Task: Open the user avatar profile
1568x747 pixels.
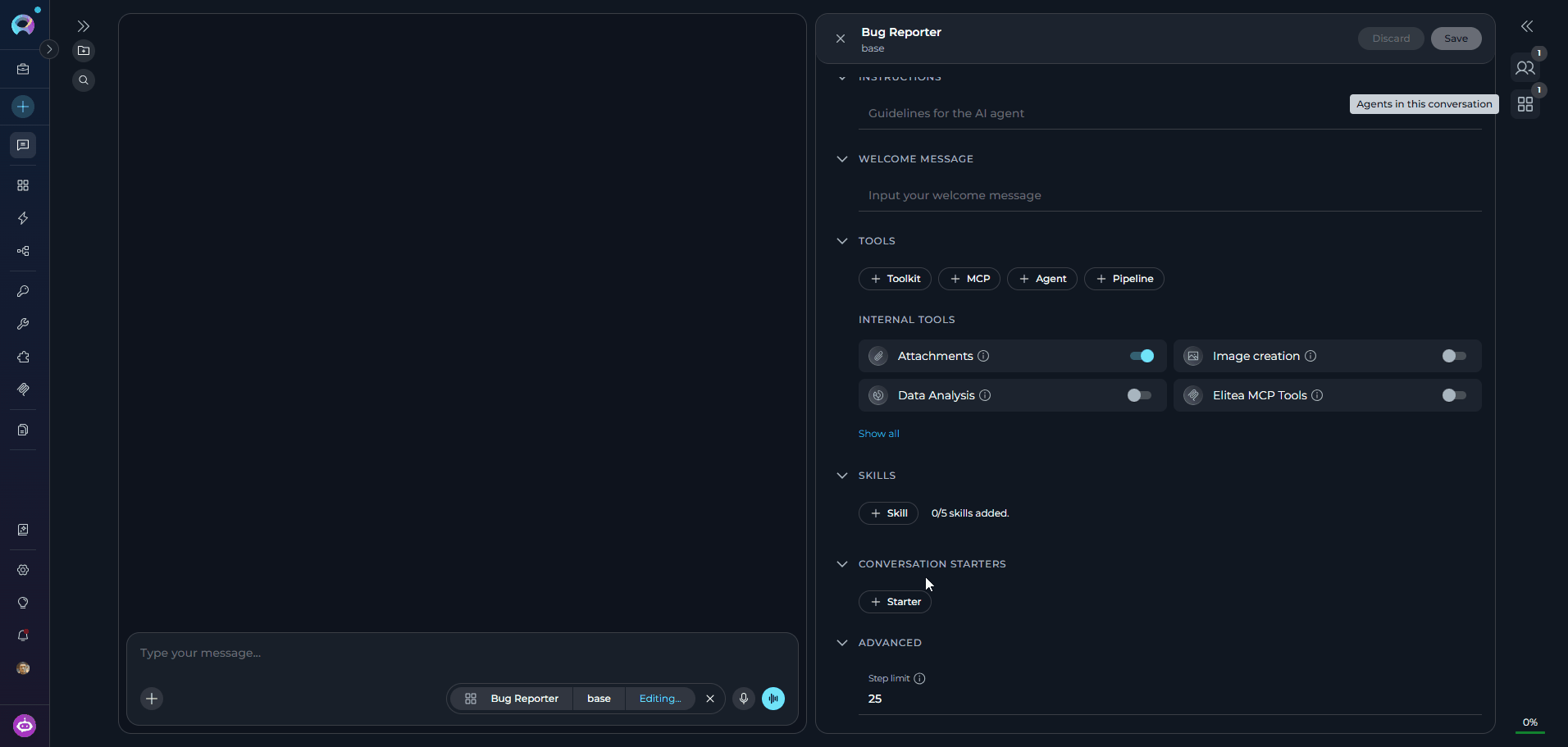Action: point(23,668)
